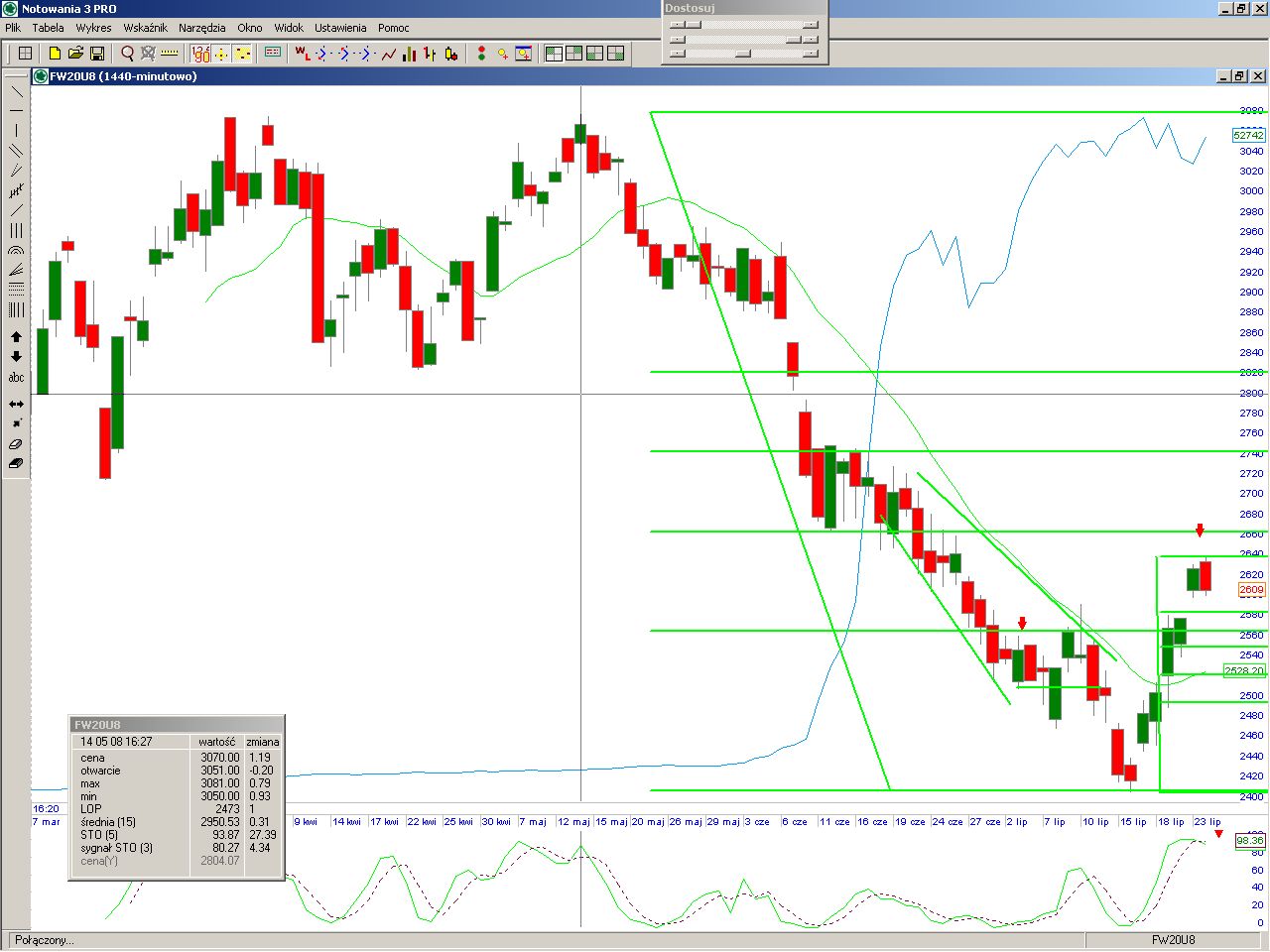Open the Okno menu

coord(250,28)
